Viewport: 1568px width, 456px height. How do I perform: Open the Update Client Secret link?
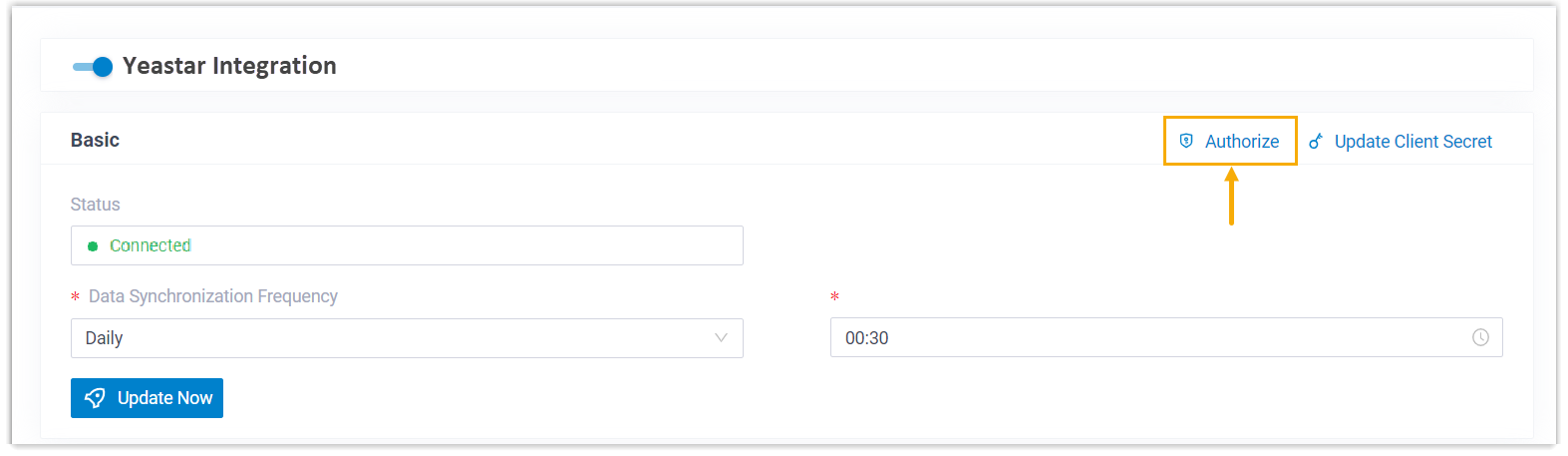(x=1412, y=142)
